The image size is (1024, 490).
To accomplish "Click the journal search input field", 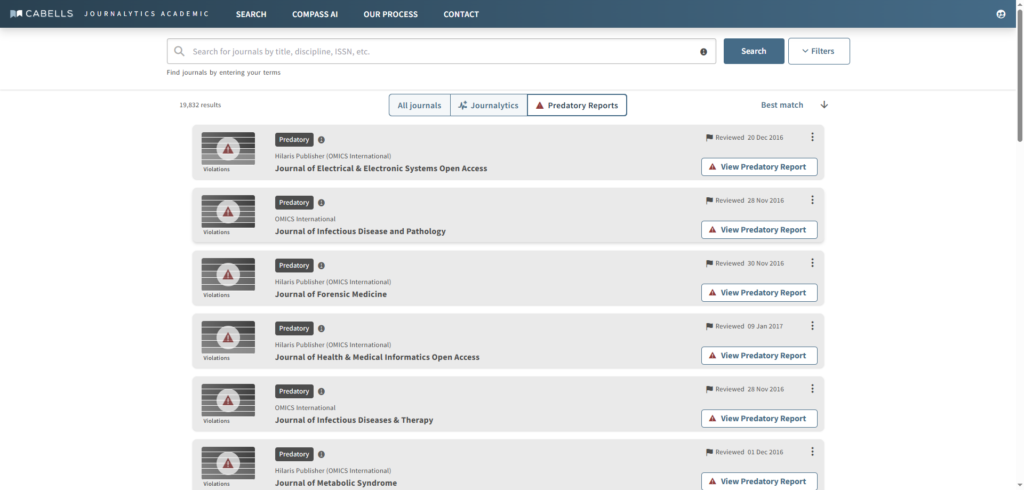I will (440, 51).
